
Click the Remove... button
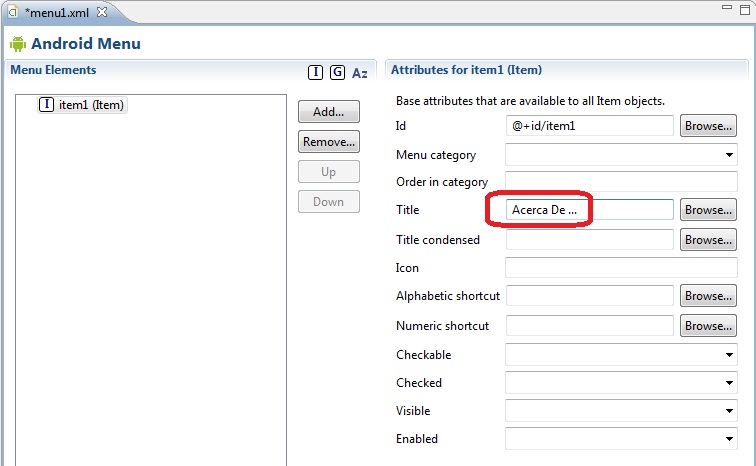click(329, 142)
